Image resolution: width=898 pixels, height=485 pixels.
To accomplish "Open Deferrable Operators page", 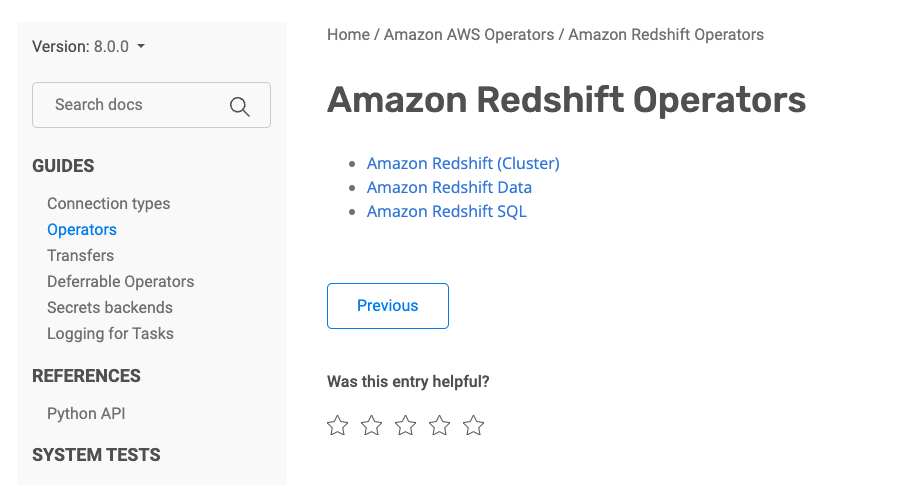I will click(x=120, y=282).
